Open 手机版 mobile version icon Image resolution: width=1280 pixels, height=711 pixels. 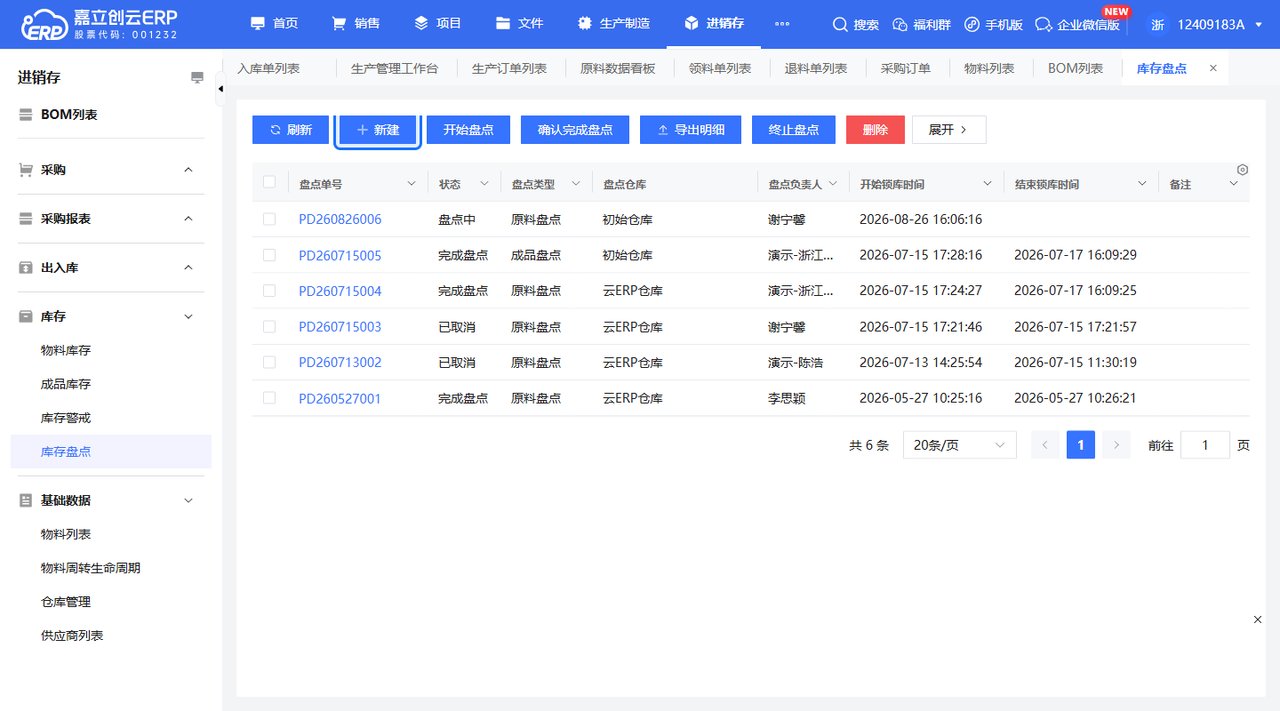tap(972, 24)
